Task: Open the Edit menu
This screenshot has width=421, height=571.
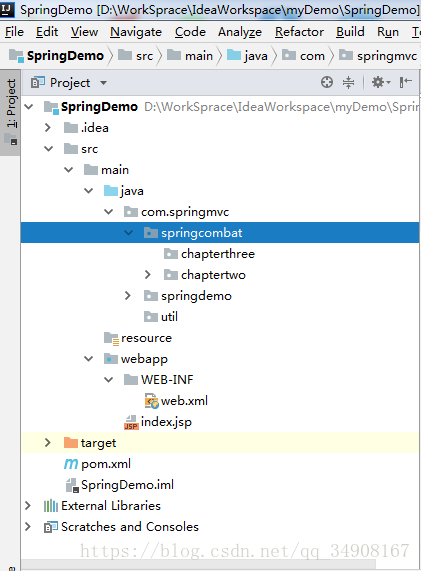Action: click(x=47, y=32)
